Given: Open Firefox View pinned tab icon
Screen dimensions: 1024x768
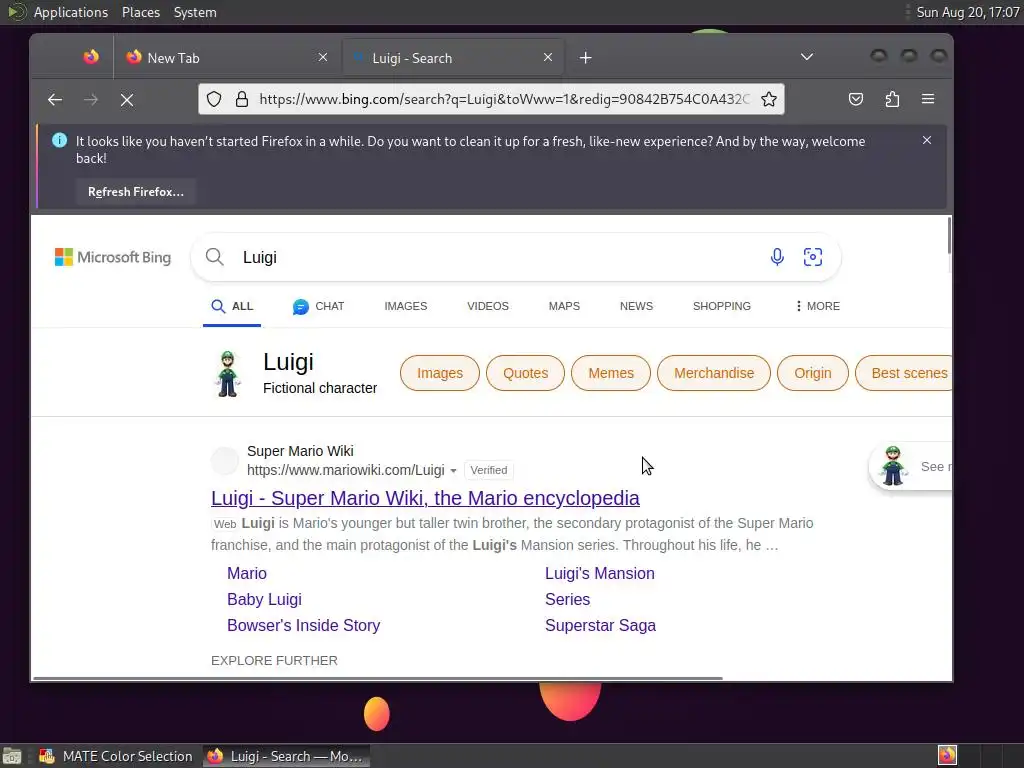Looking at the screenshot, I should [x=91, y=57].
